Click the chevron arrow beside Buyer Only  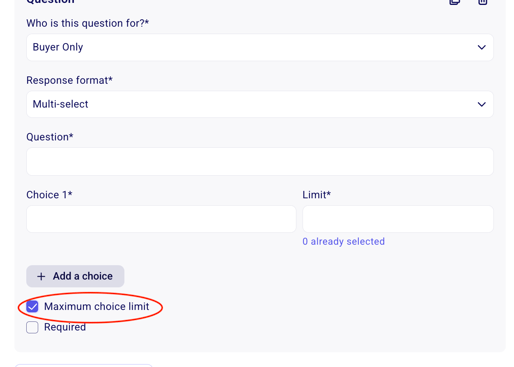pyautogui.click(x=481, y=47)
